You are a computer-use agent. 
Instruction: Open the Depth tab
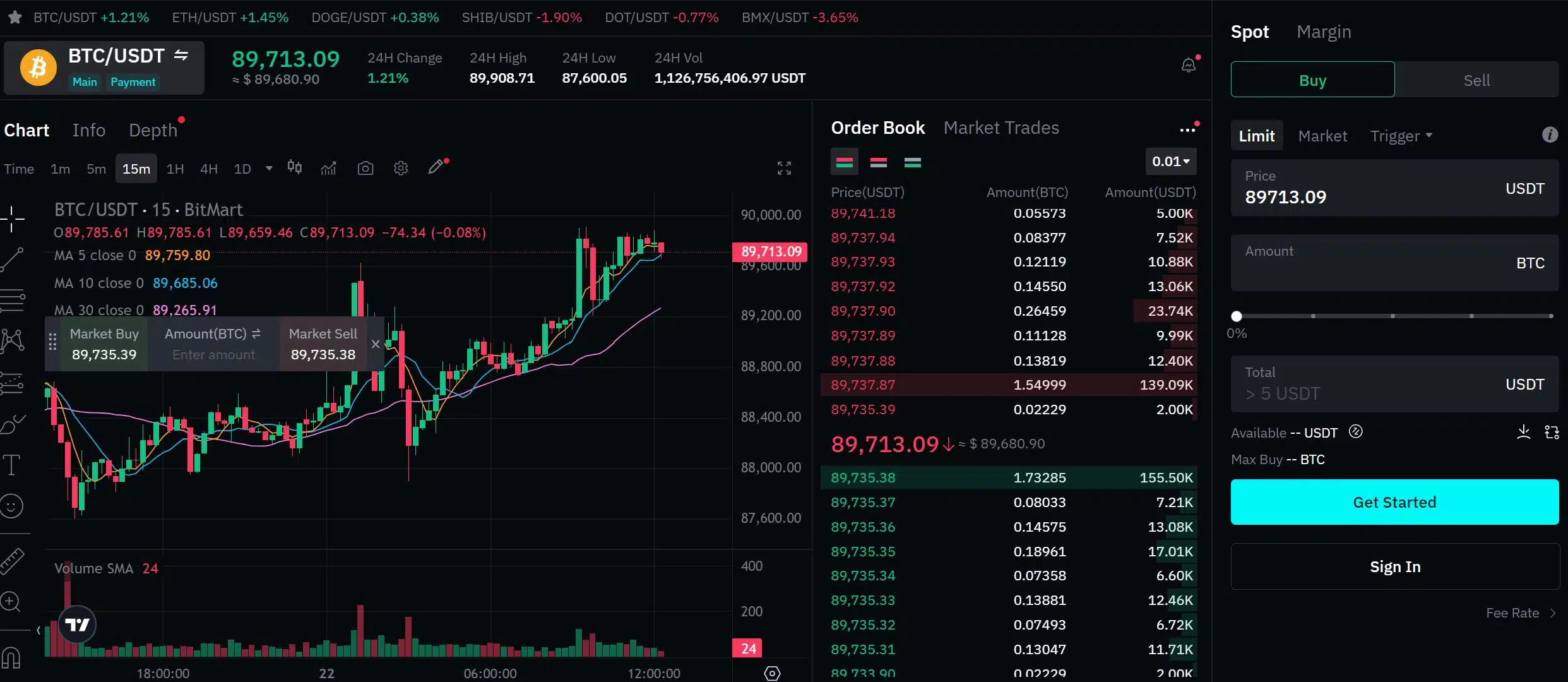click(151, 129)
